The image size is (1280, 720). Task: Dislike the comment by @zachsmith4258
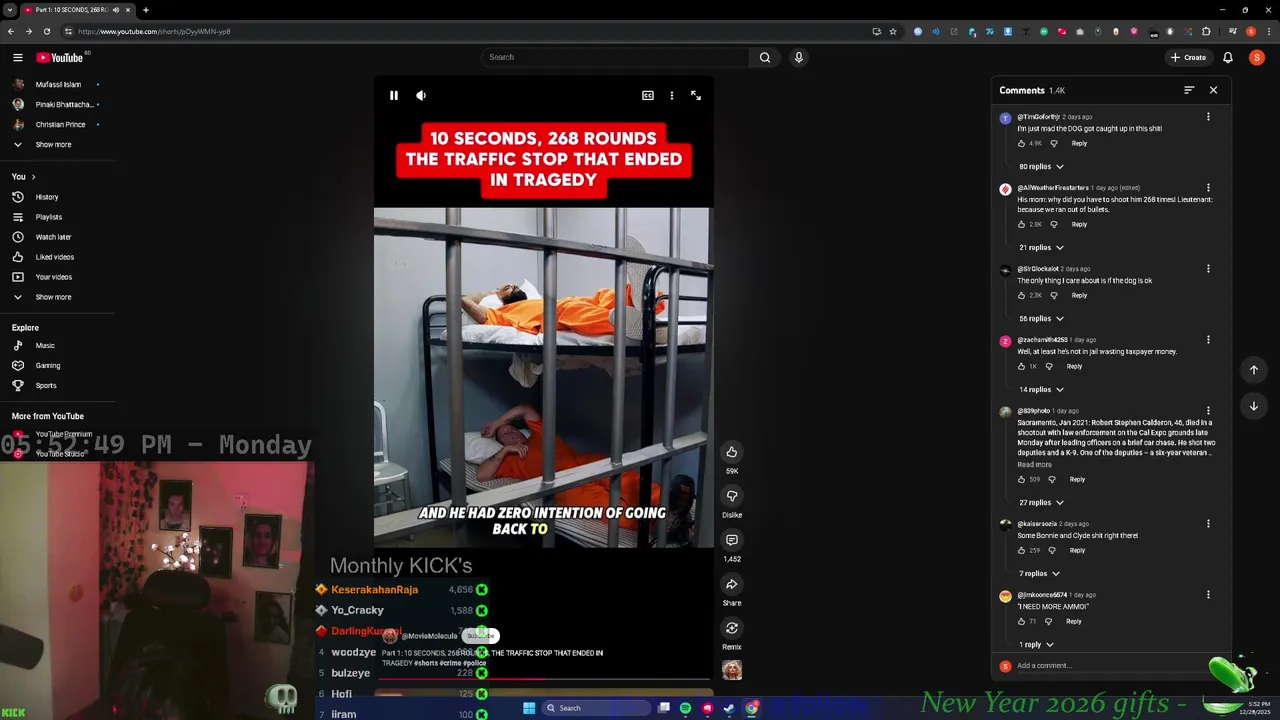coord(1048,366)
